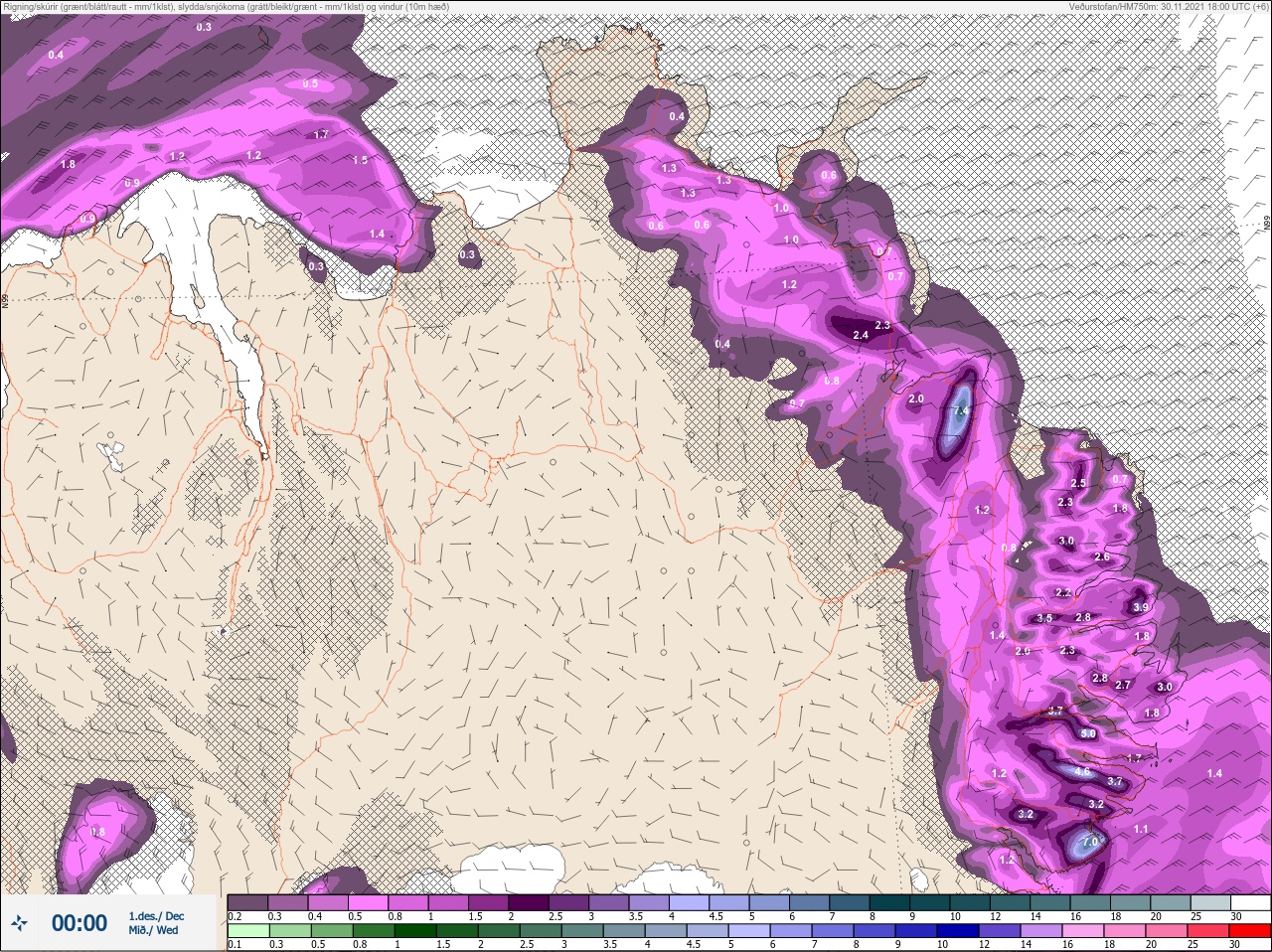Select the navy blue 10 swatch in lower legend row
The image size is (1272, 952).
pos(956,931)
